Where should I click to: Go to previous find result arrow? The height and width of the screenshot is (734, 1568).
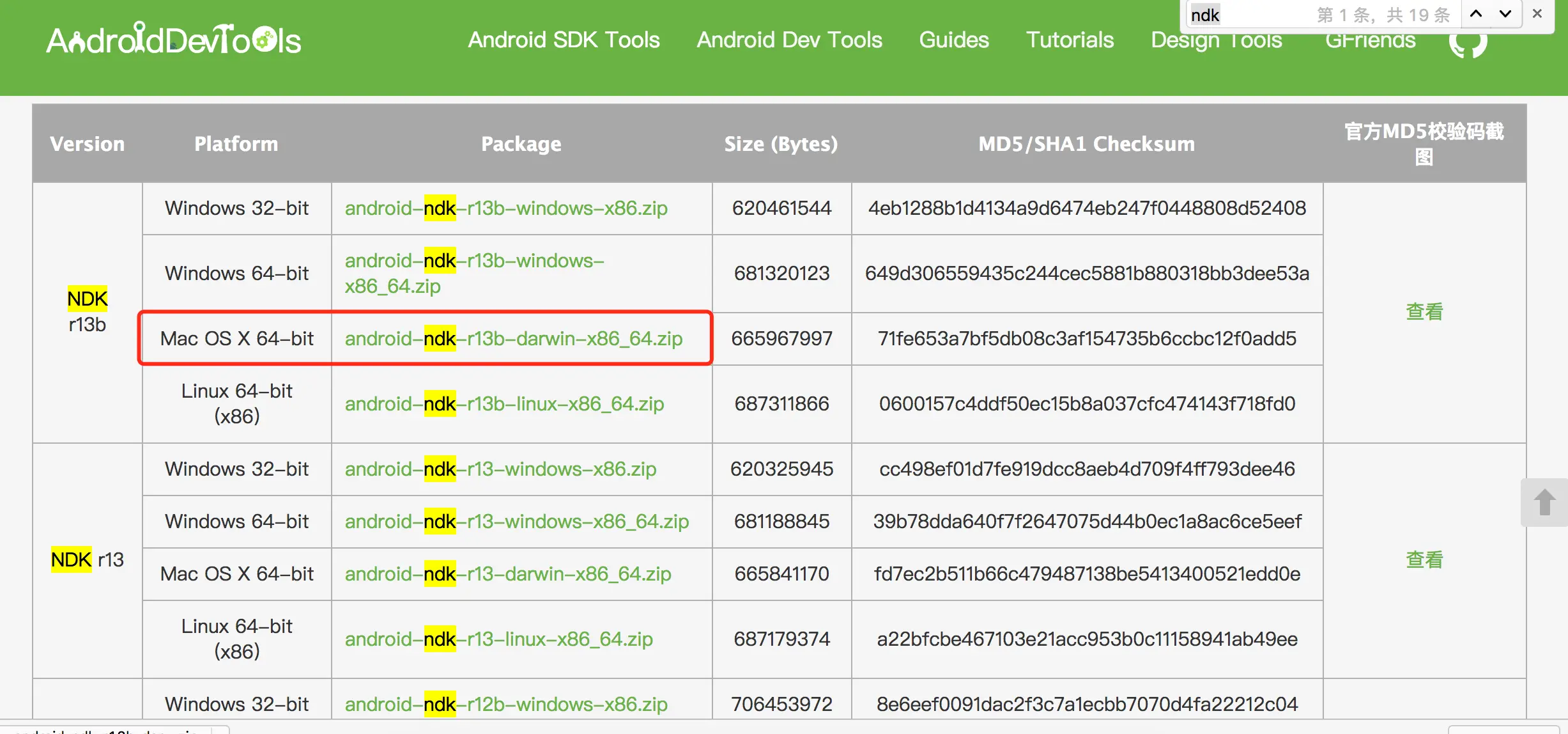pyautogui.click(x=1476, y=14)
